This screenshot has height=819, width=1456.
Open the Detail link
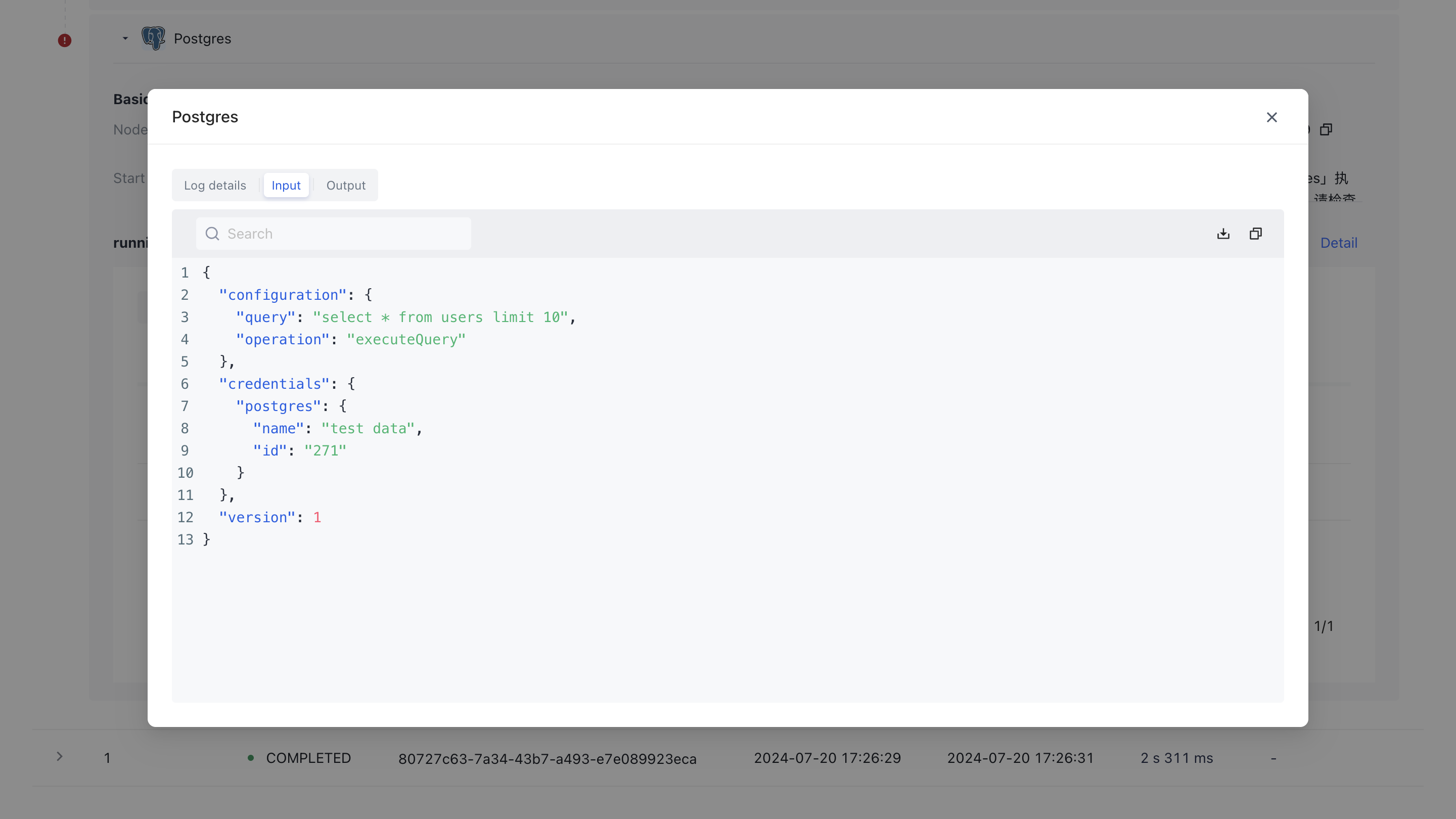[x=1338, y=243]
